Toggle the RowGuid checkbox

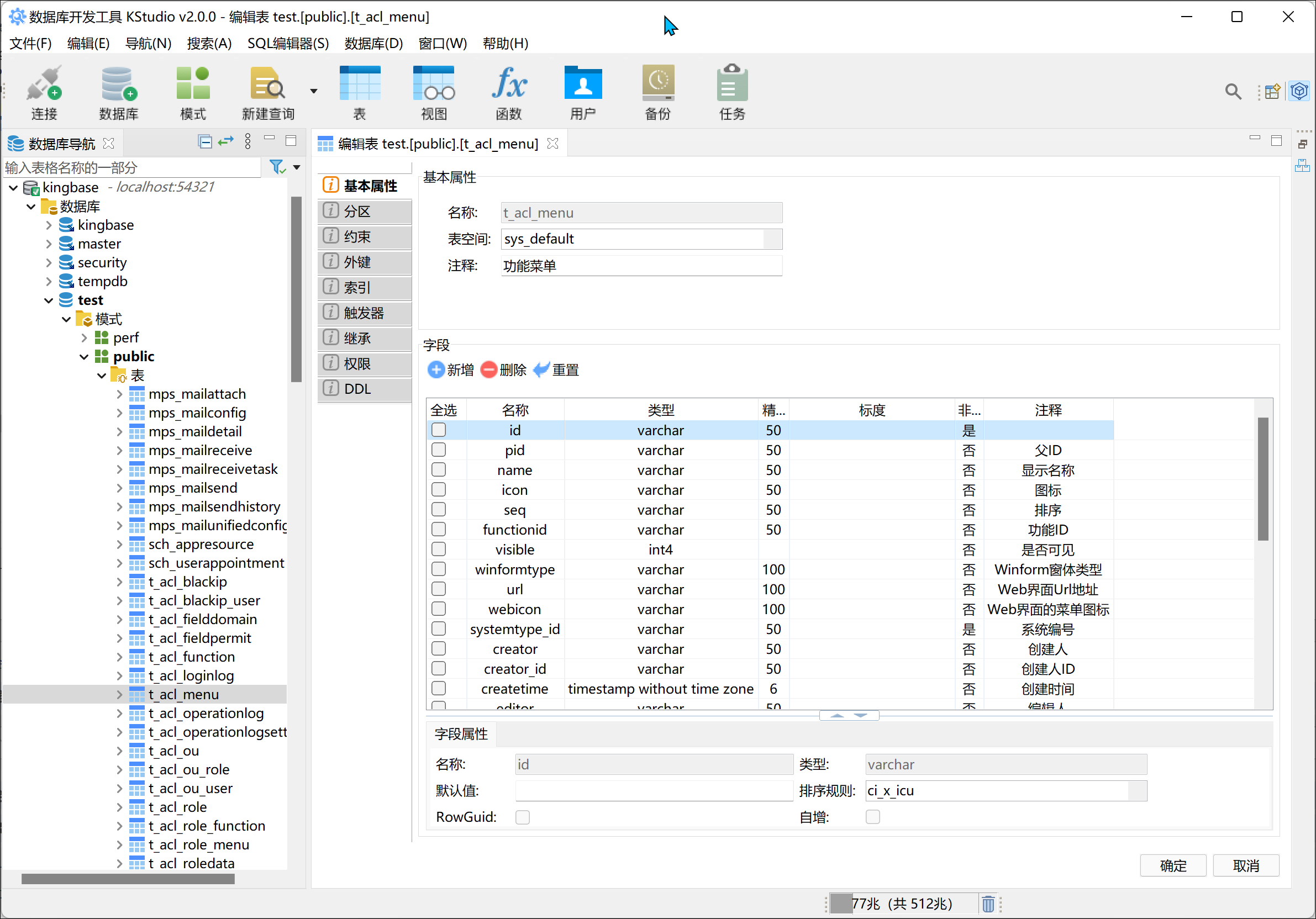tap(522, 817)
